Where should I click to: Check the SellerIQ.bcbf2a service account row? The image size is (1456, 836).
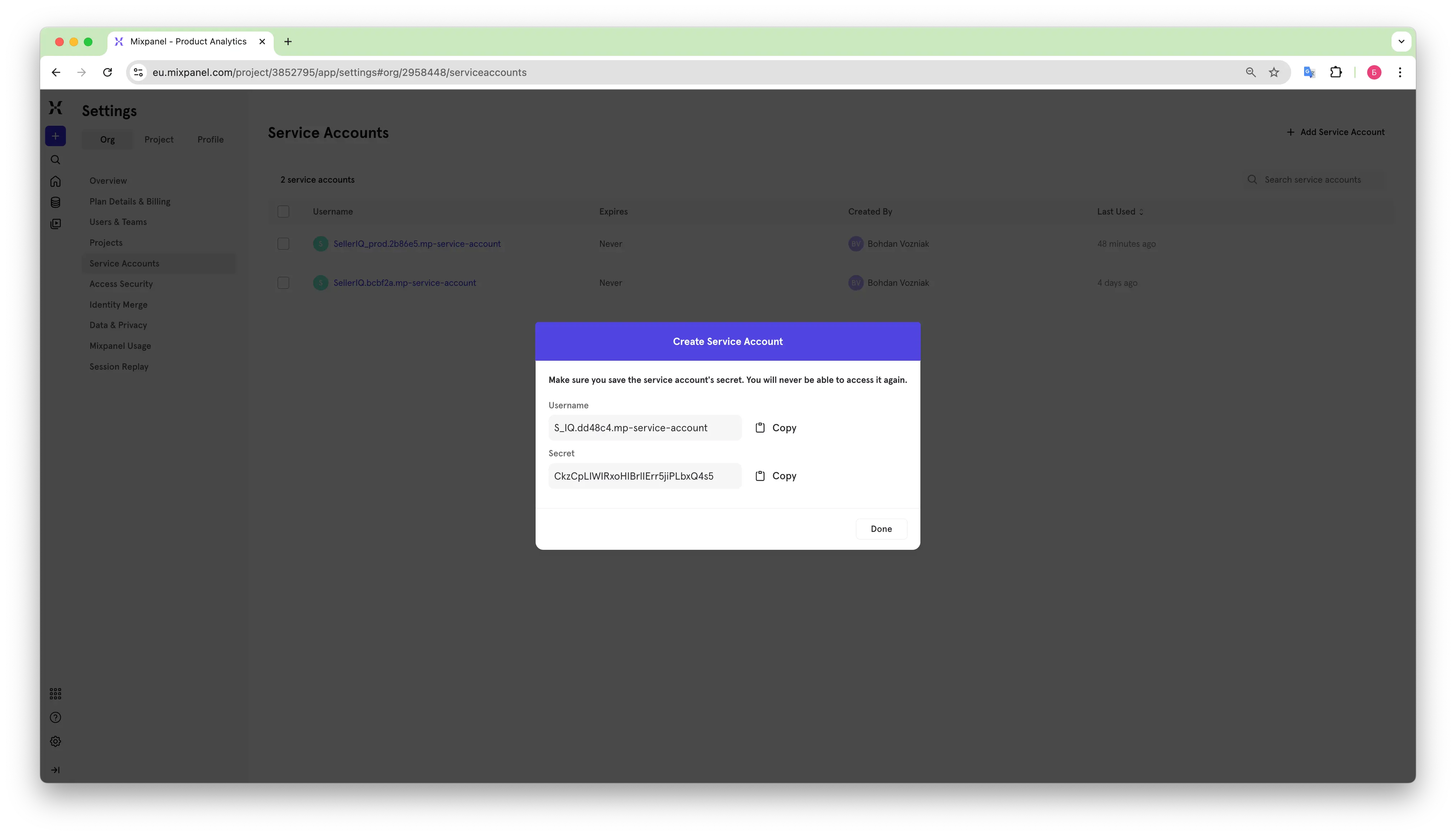[x=284, y=283]
